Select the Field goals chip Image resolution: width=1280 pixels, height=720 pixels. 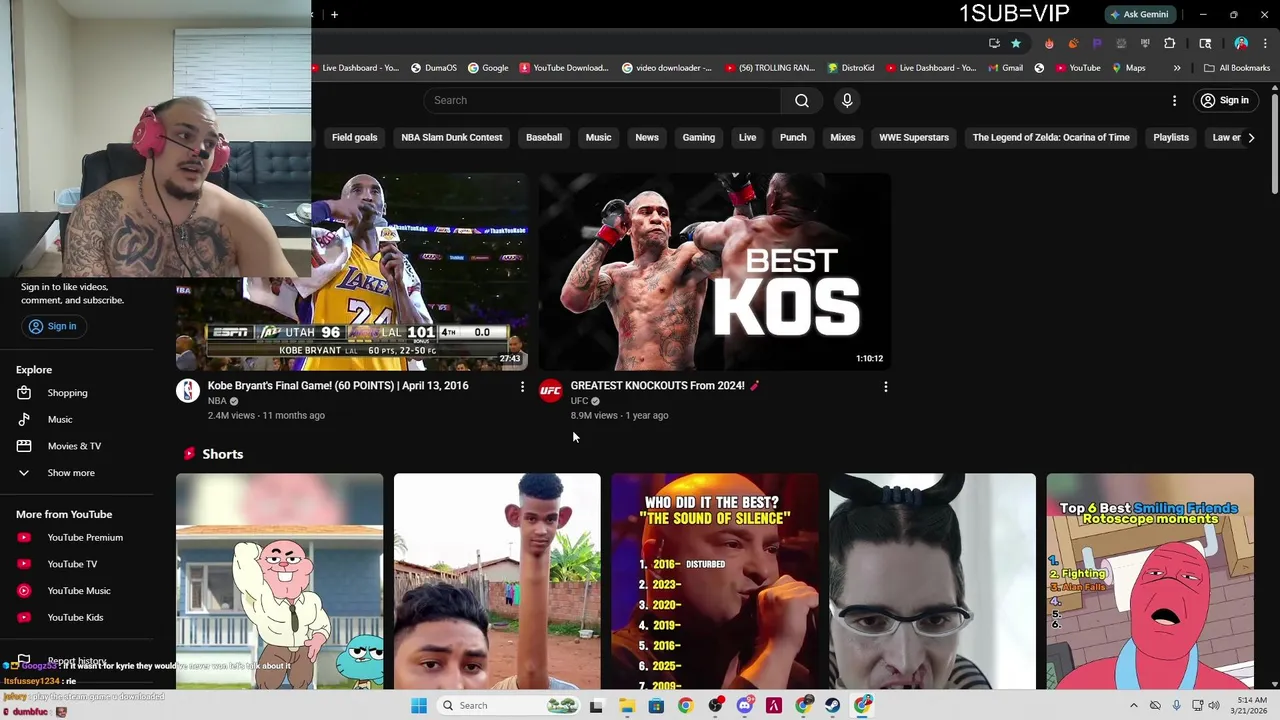click(355, 138)
